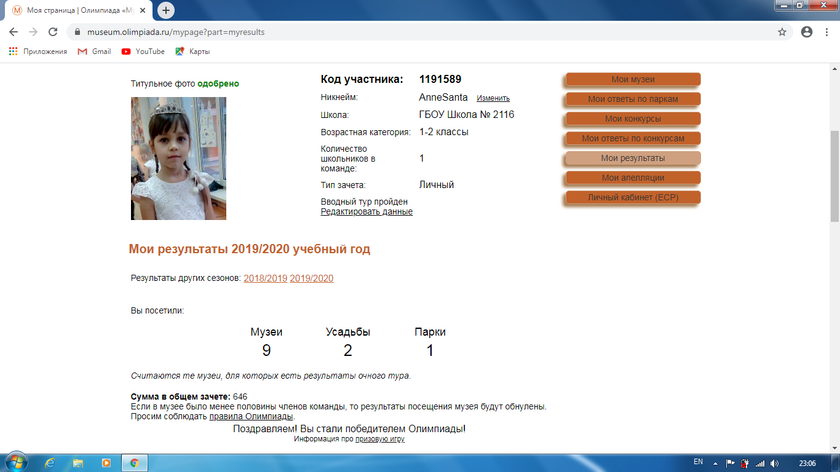Open Личный кабинет (ЕСР)
The height and width of the screenshot is (472, 840).
click(x=632, y=198)
